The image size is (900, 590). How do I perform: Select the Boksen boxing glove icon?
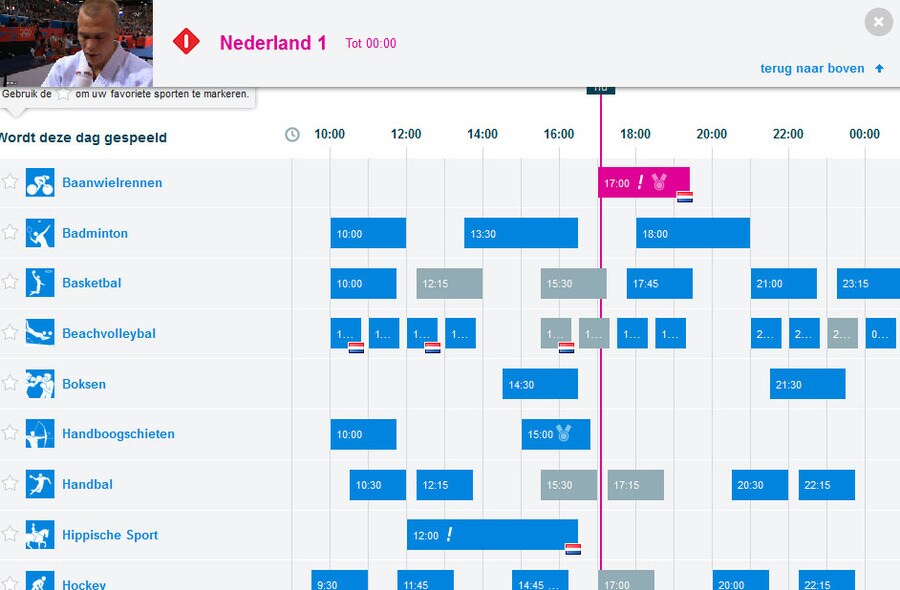click(40, 384)
